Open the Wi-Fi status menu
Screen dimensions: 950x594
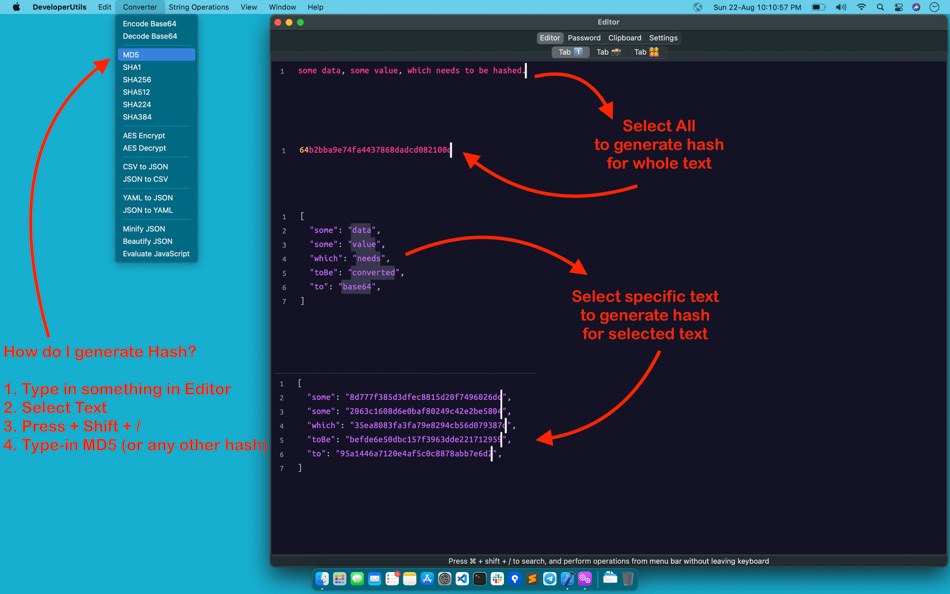(x=861, y=7)
